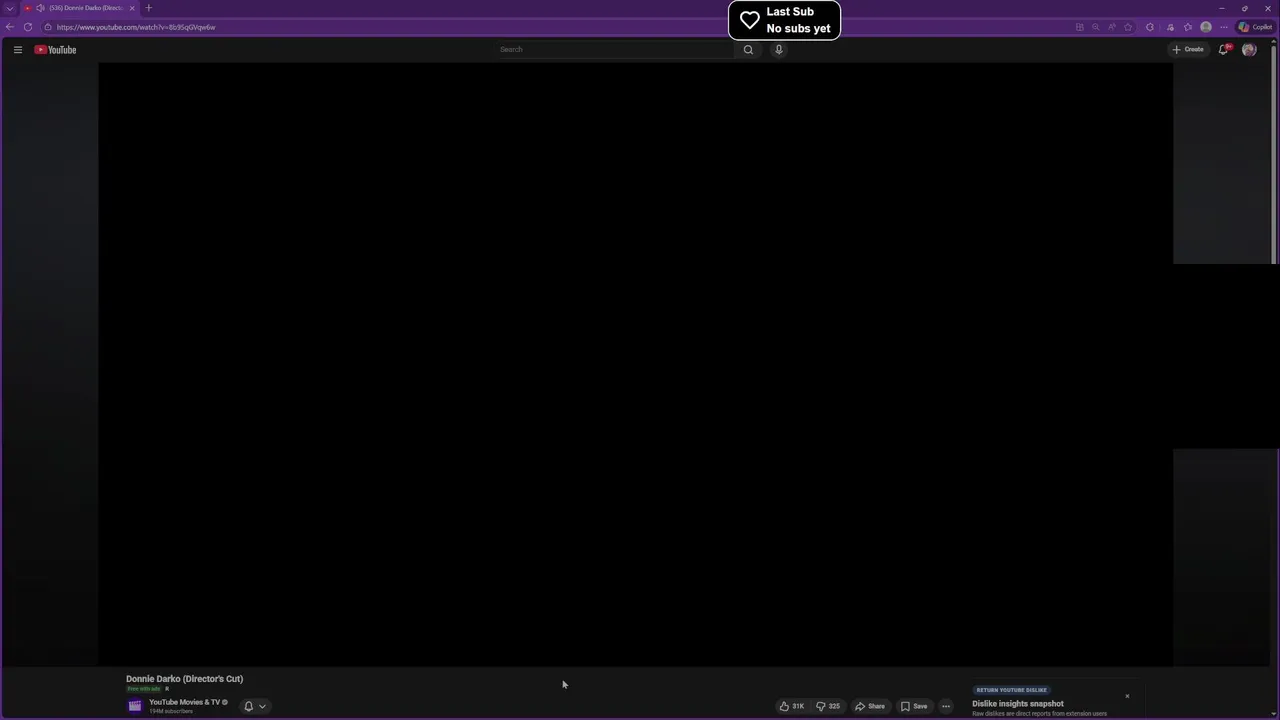Like the video with the thumbs-up button
The height and width of the screenshot is (720, 1280).
click(792, 706)
